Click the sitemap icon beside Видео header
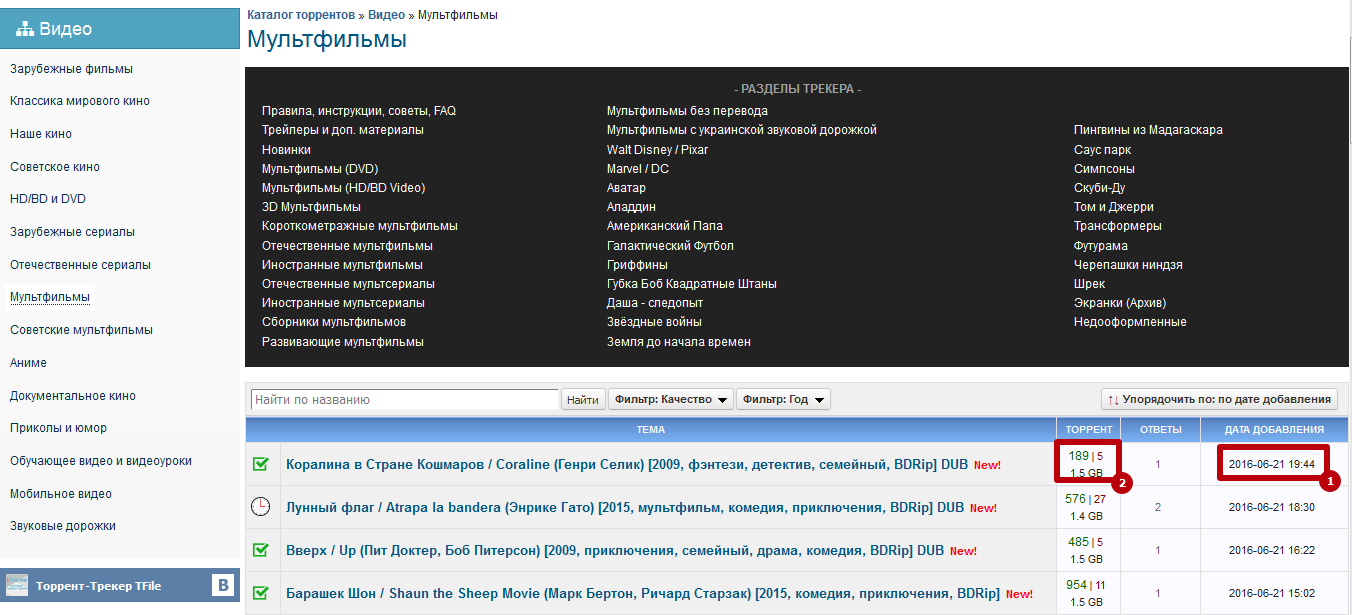This screenshot has height=615, width=1352. pyautogui.click(x=25, y=29)
